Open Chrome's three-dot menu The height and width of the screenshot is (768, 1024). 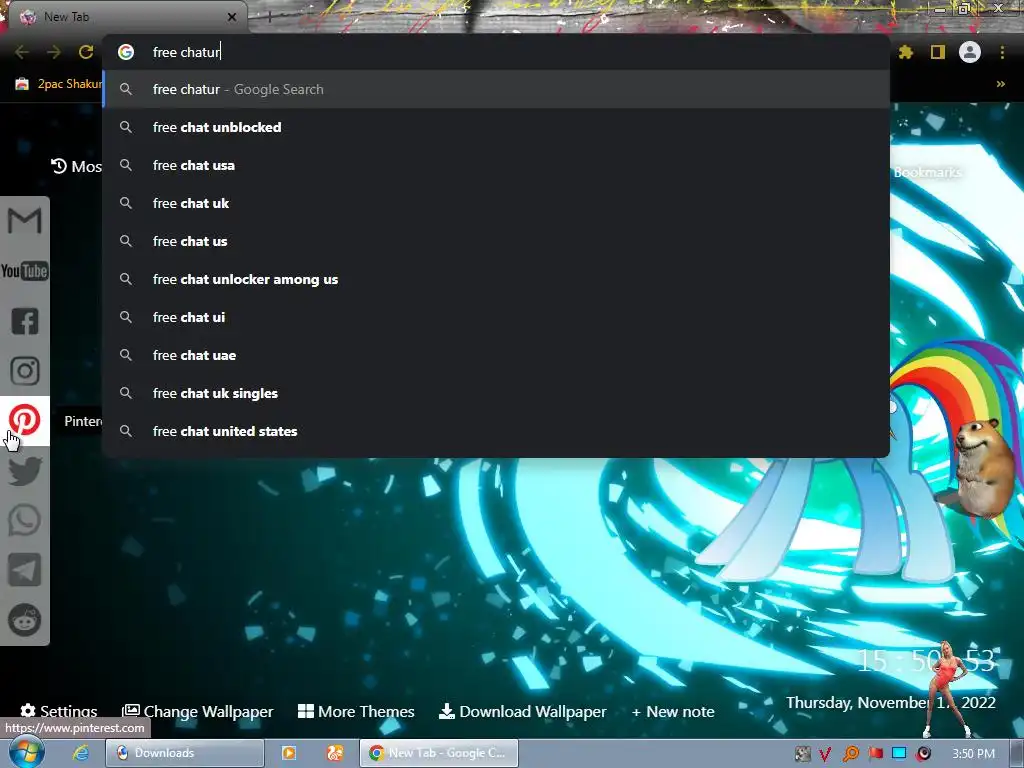pos(1002,52)
